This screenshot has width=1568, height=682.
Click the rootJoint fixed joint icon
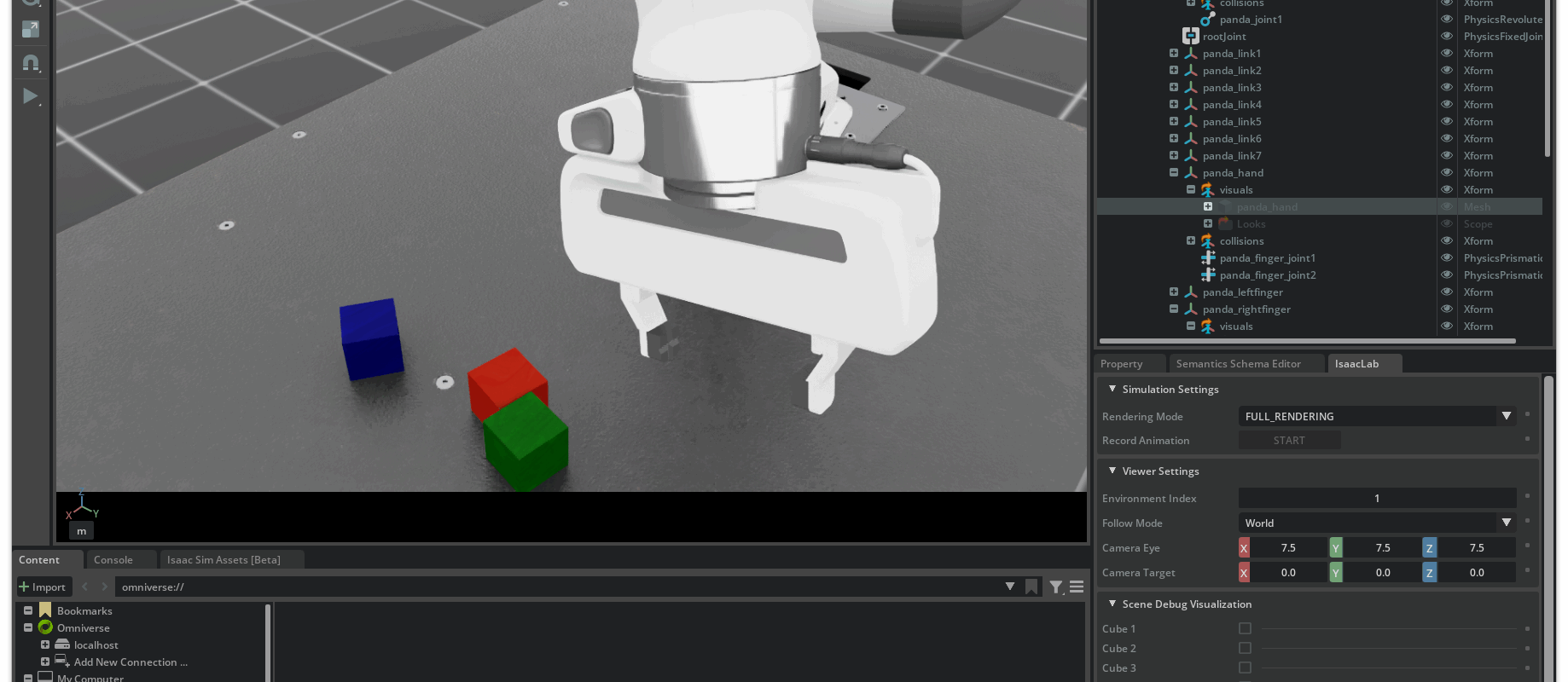[x=1190, y=37]
